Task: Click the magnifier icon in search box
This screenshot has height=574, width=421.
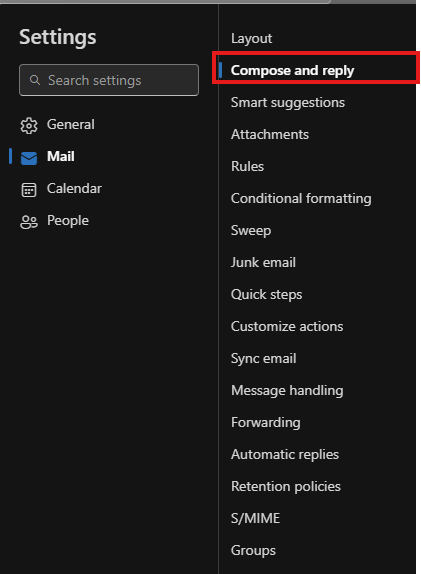Action: pos(35,80)
